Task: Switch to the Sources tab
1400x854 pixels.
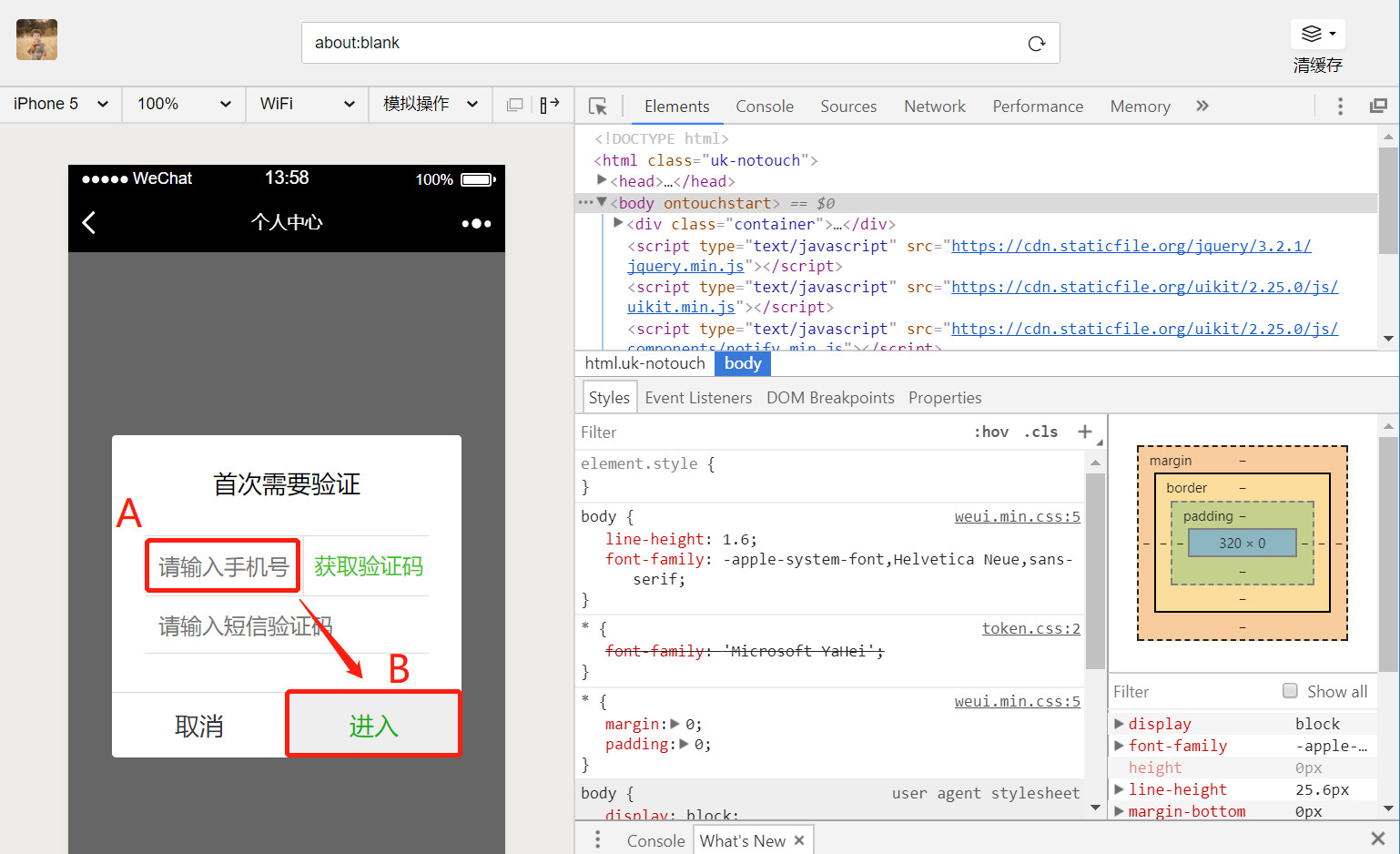Action: pos(848,107)
